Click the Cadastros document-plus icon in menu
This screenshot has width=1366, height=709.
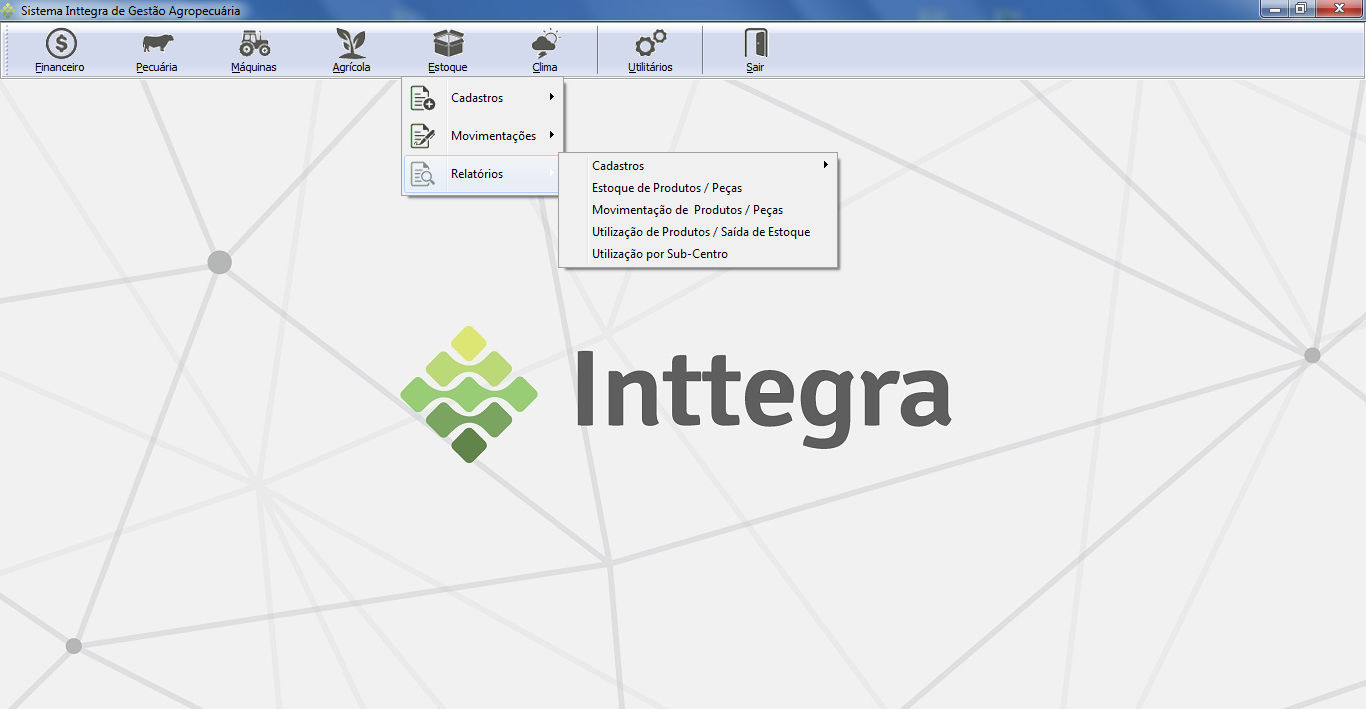(x=423, y=98)
